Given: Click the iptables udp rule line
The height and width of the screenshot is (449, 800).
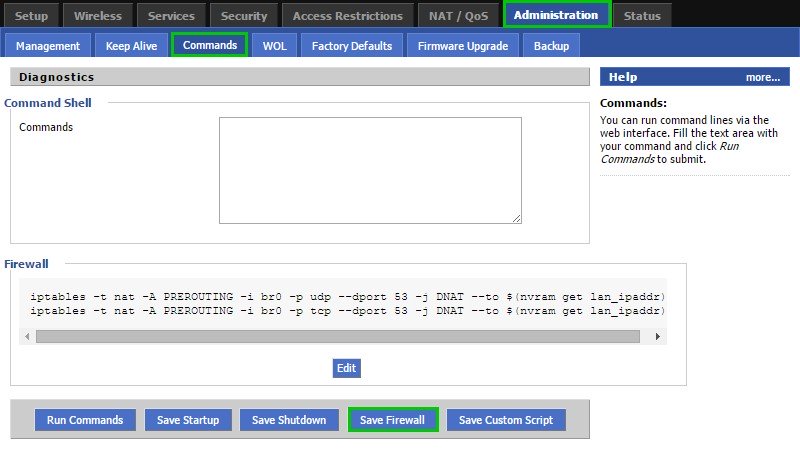Looking at the screenshot, I should [347, 296].
